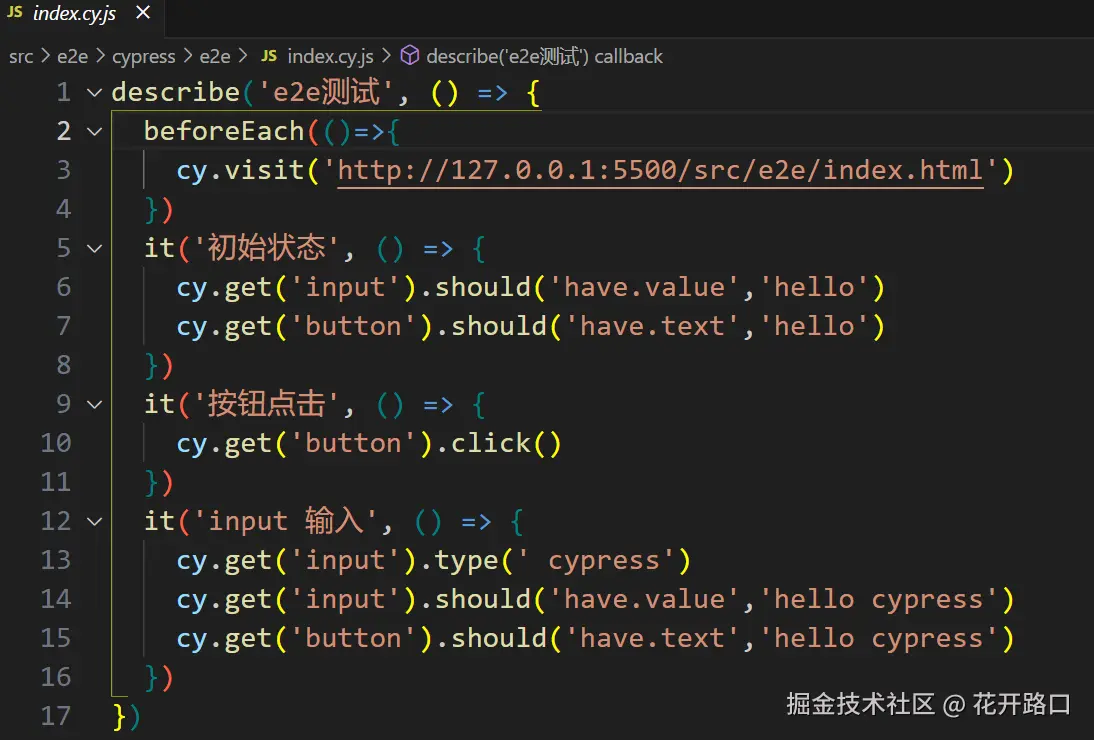
Task: Click the JS icon in the breadcrumb bar
Action: 269,56
